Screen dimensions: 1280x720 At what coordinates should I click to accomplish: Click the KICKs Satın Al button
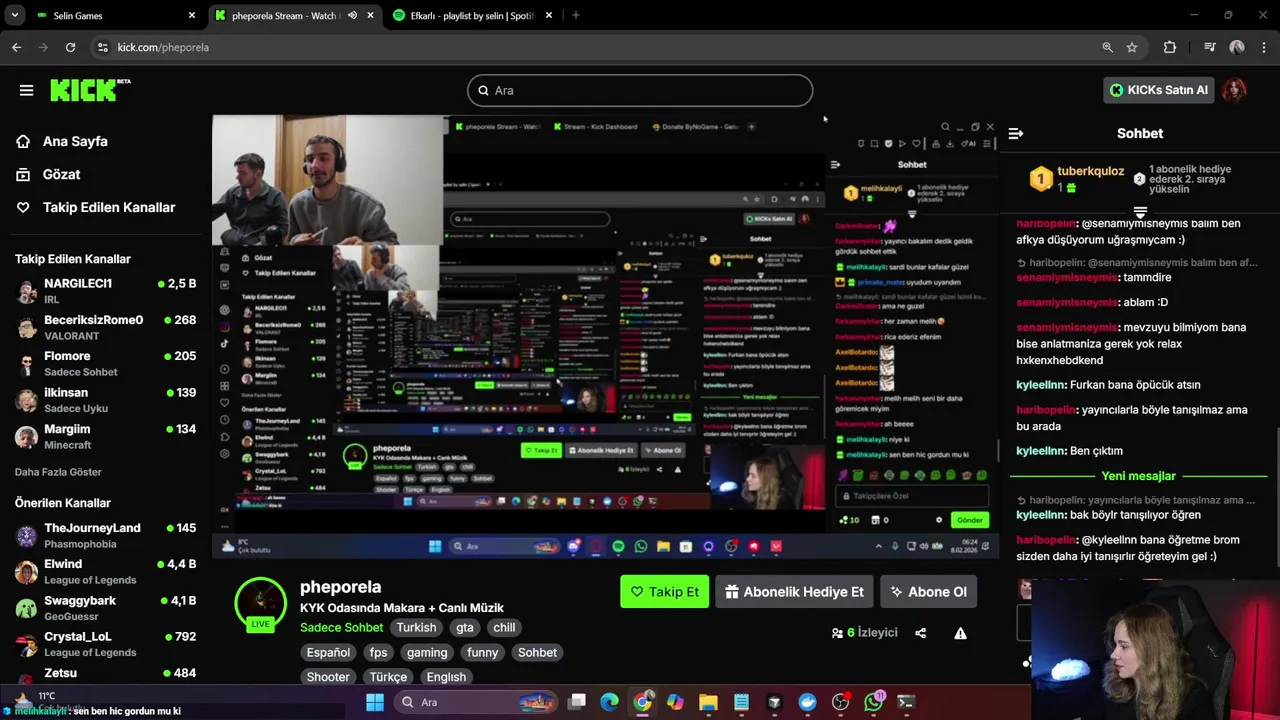1158,90
